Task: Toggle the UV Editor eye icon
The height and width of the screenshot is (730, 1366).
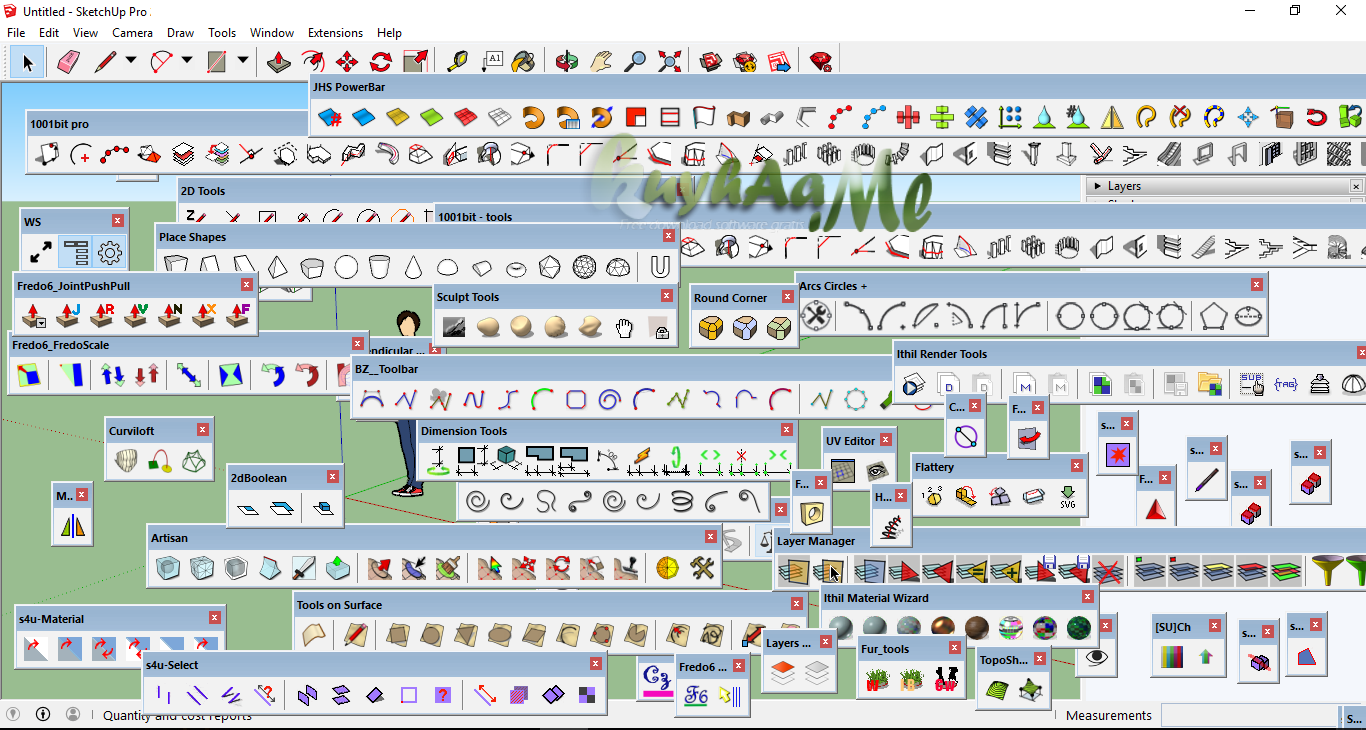Action: click(x=877, y=471)
